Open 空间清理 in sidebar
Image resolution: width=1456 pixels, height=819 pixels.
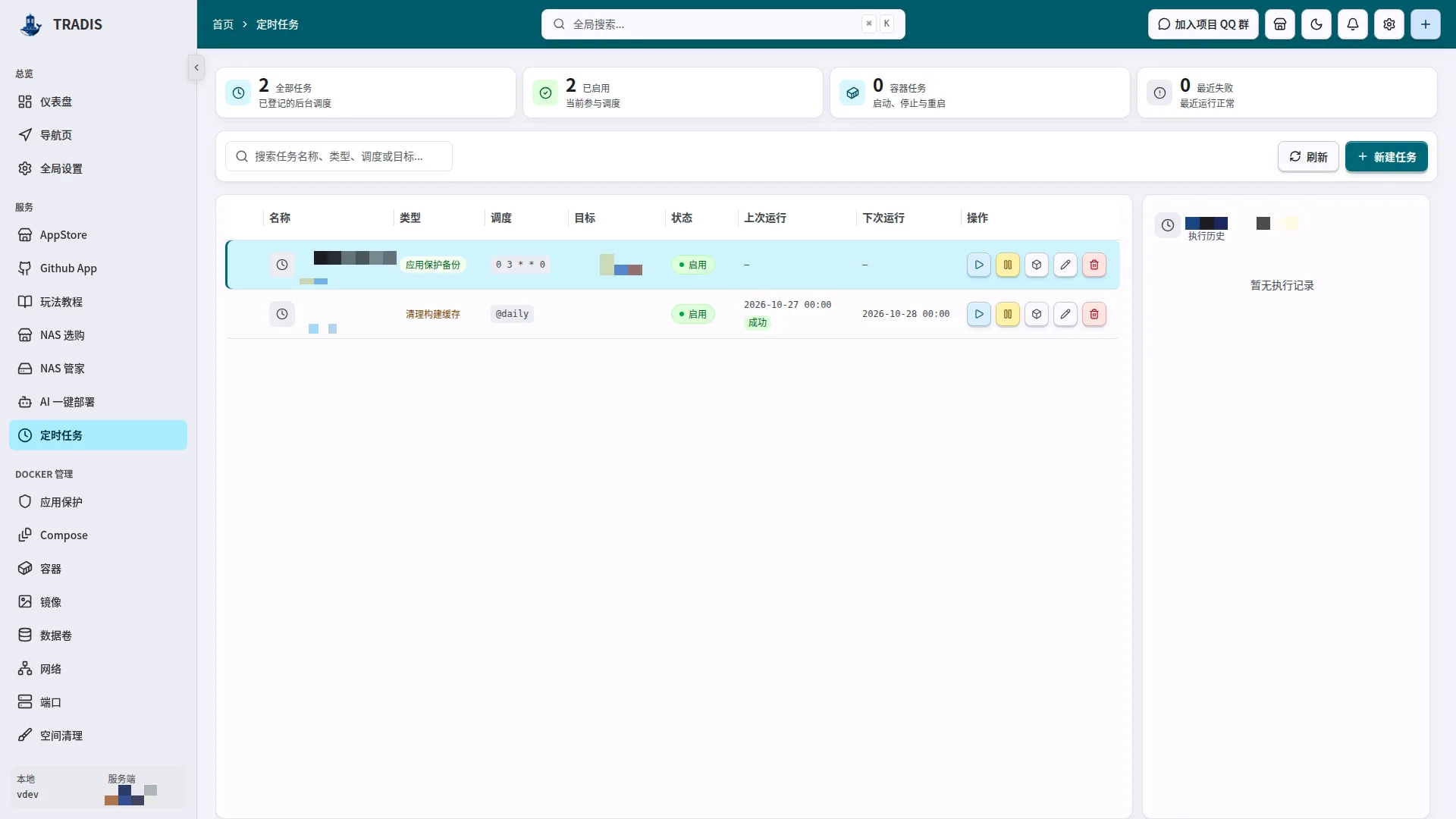[x=98, y=736]
